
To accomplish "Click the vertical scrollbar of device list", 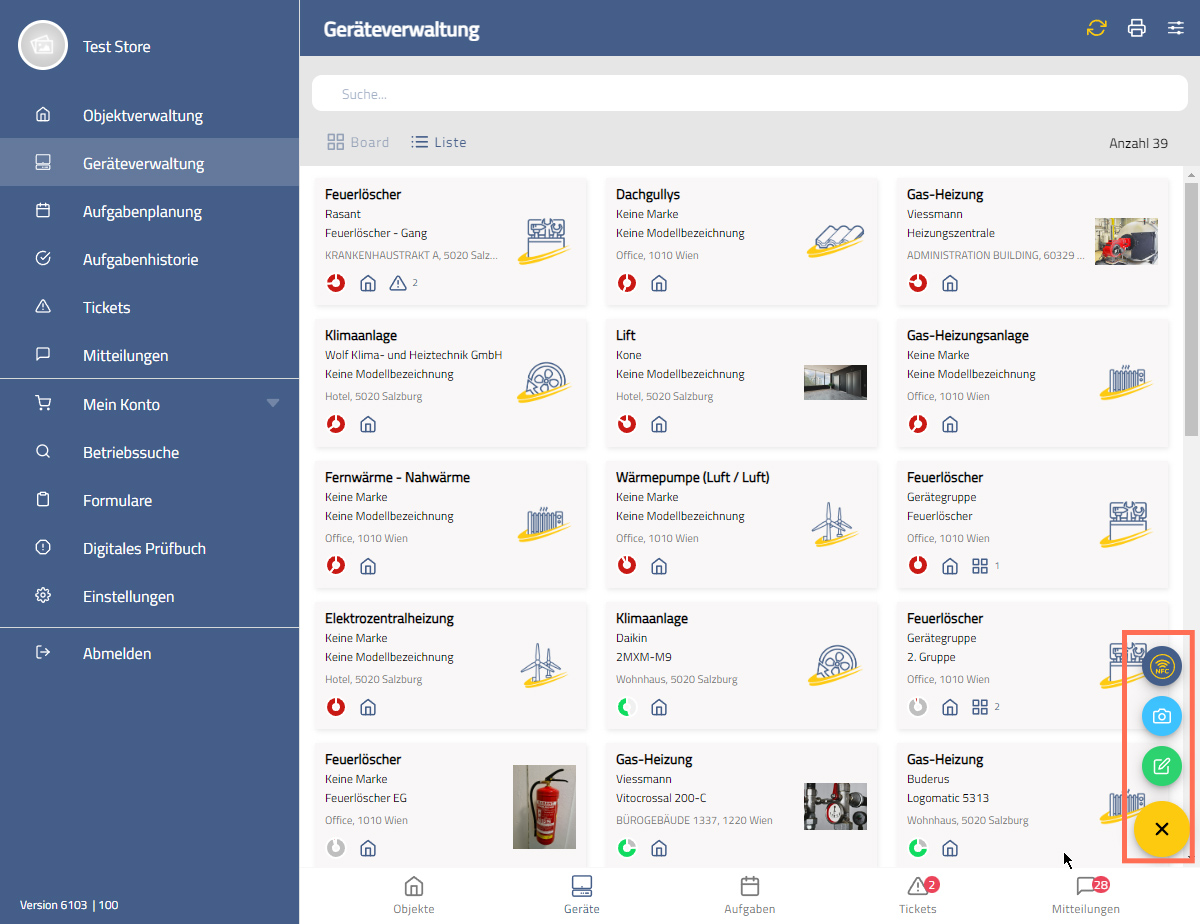I will (x=1191, y=310).
